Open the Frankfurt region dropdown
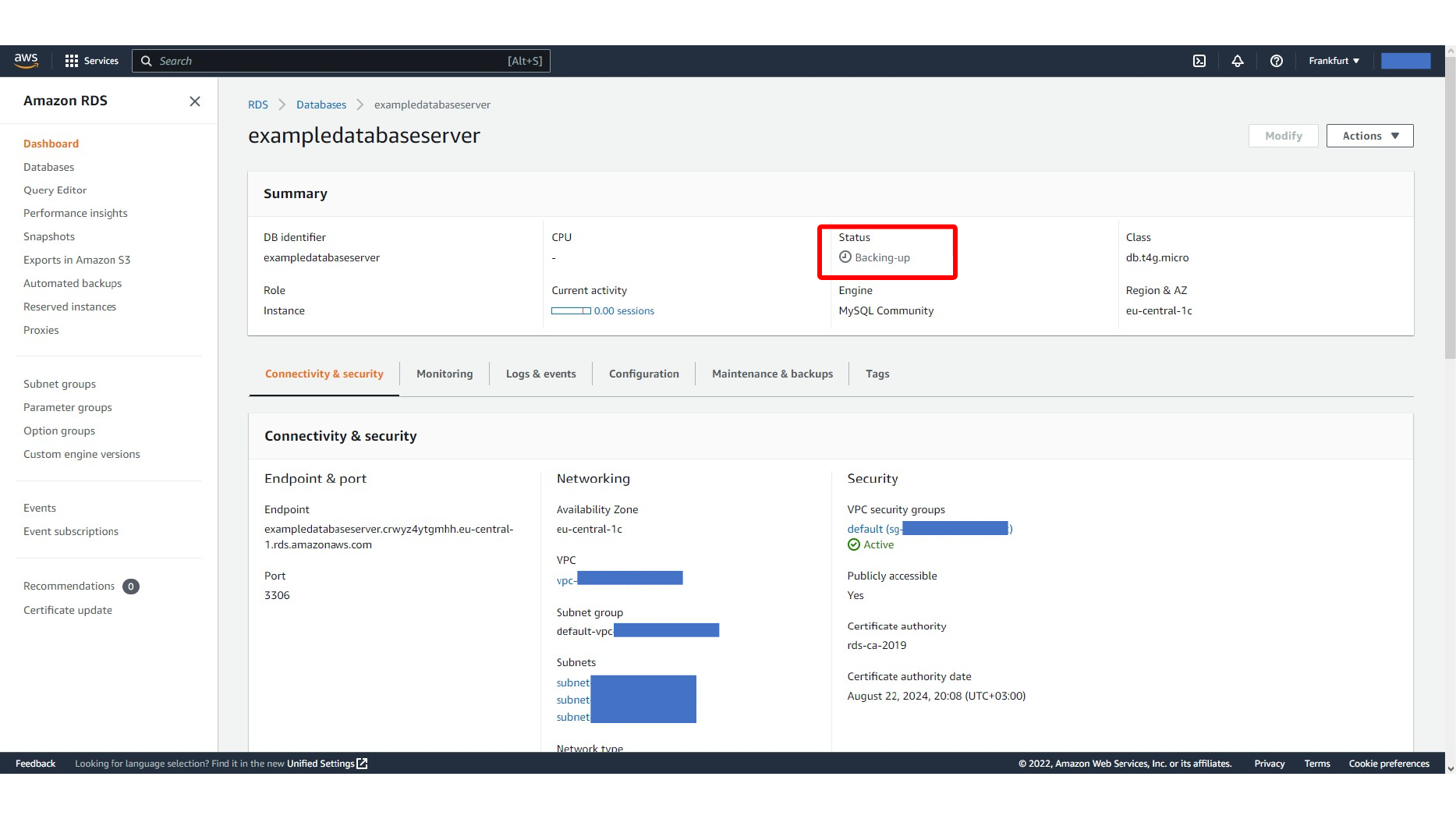Viewport: 1456px width, 819px height. point(1334,61)
